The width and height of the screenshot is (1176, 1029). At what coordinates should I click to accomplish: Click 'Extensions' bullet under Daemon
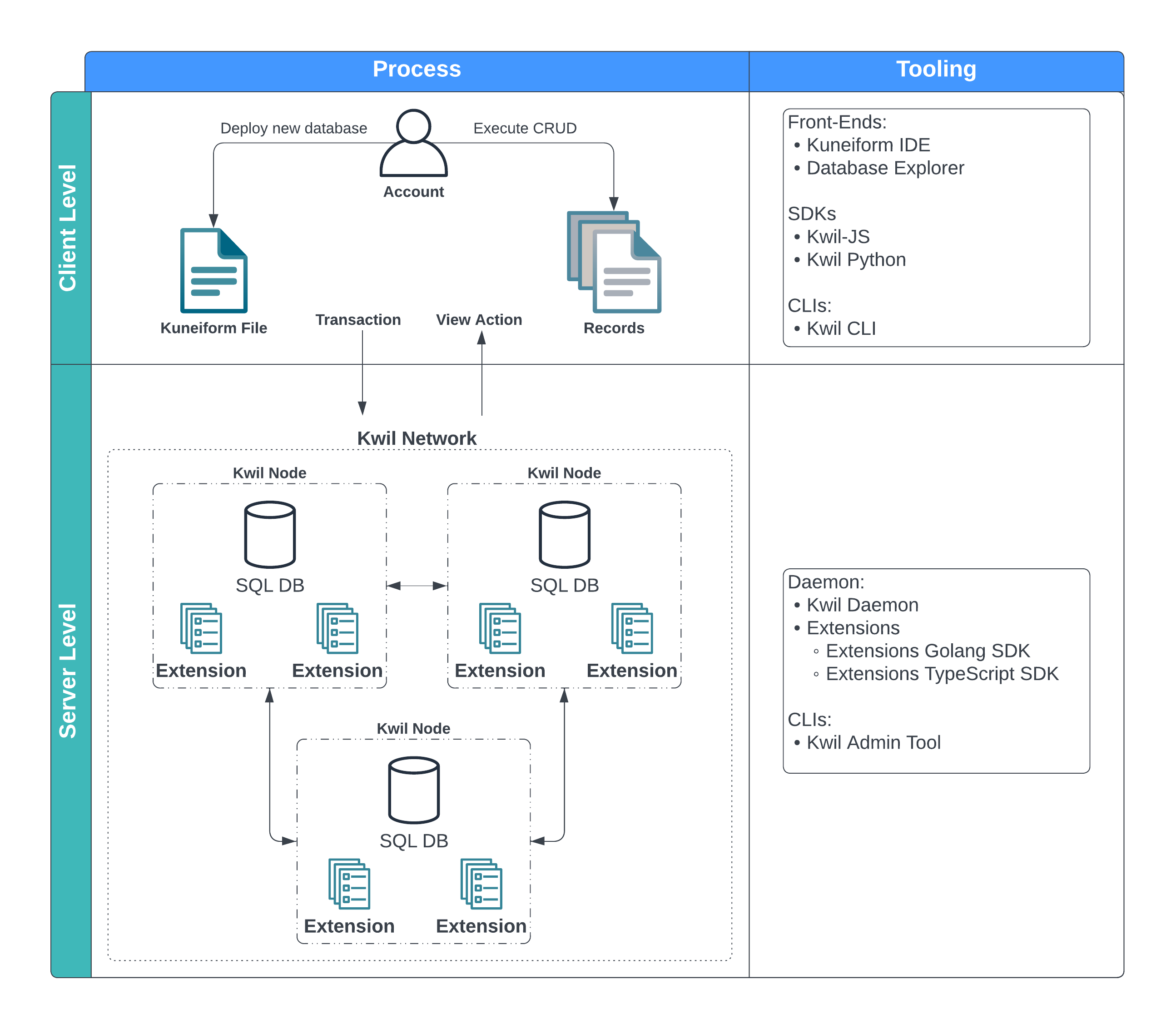pos(853,628)
